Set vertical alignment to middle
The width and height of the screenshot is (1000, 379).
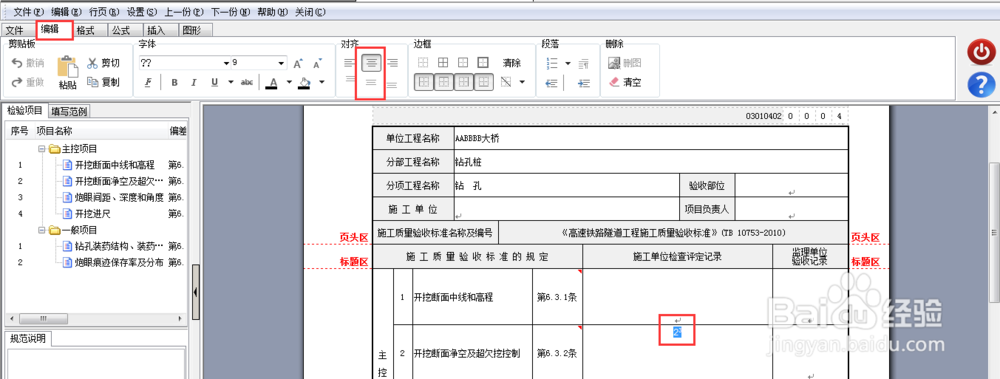(371, 82)
